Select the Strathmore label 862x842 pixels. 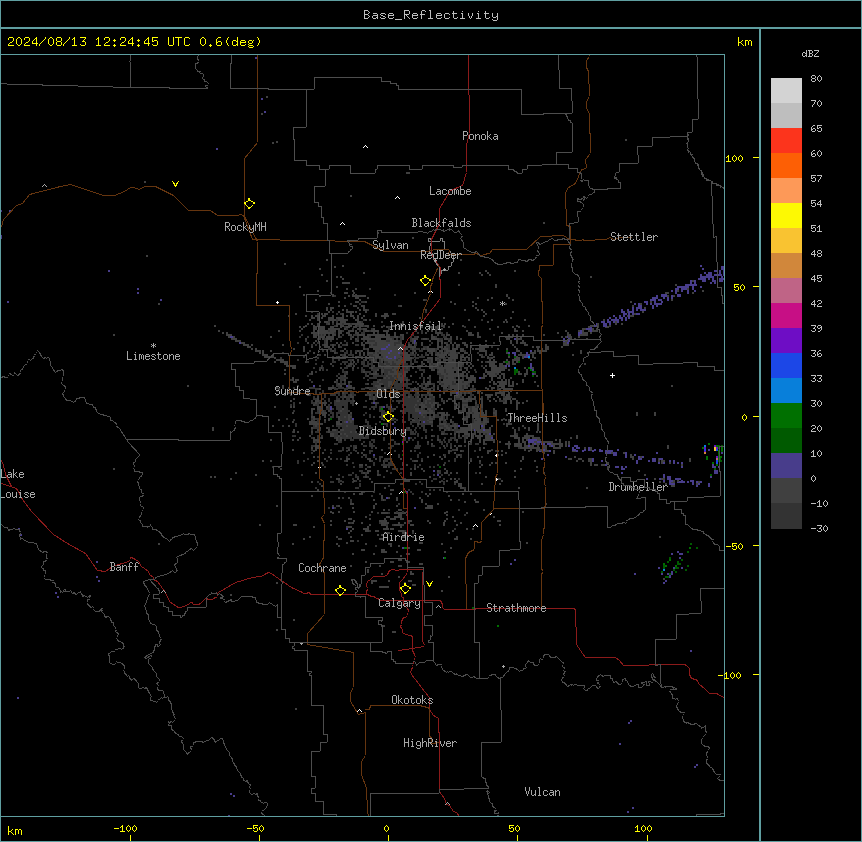pyautogui.click(x=516, y=608)
